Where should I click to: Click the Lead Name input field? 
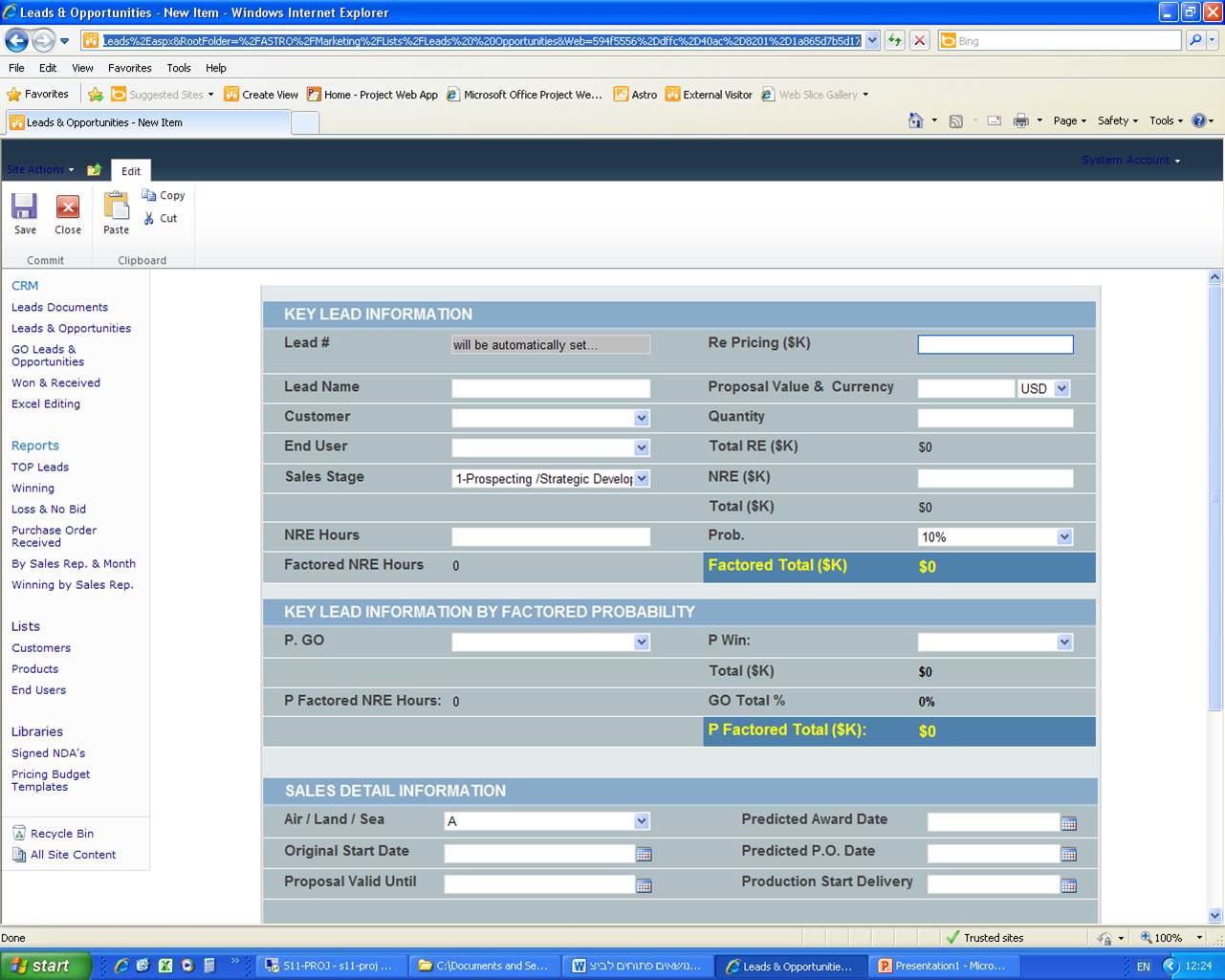(551, 388)
